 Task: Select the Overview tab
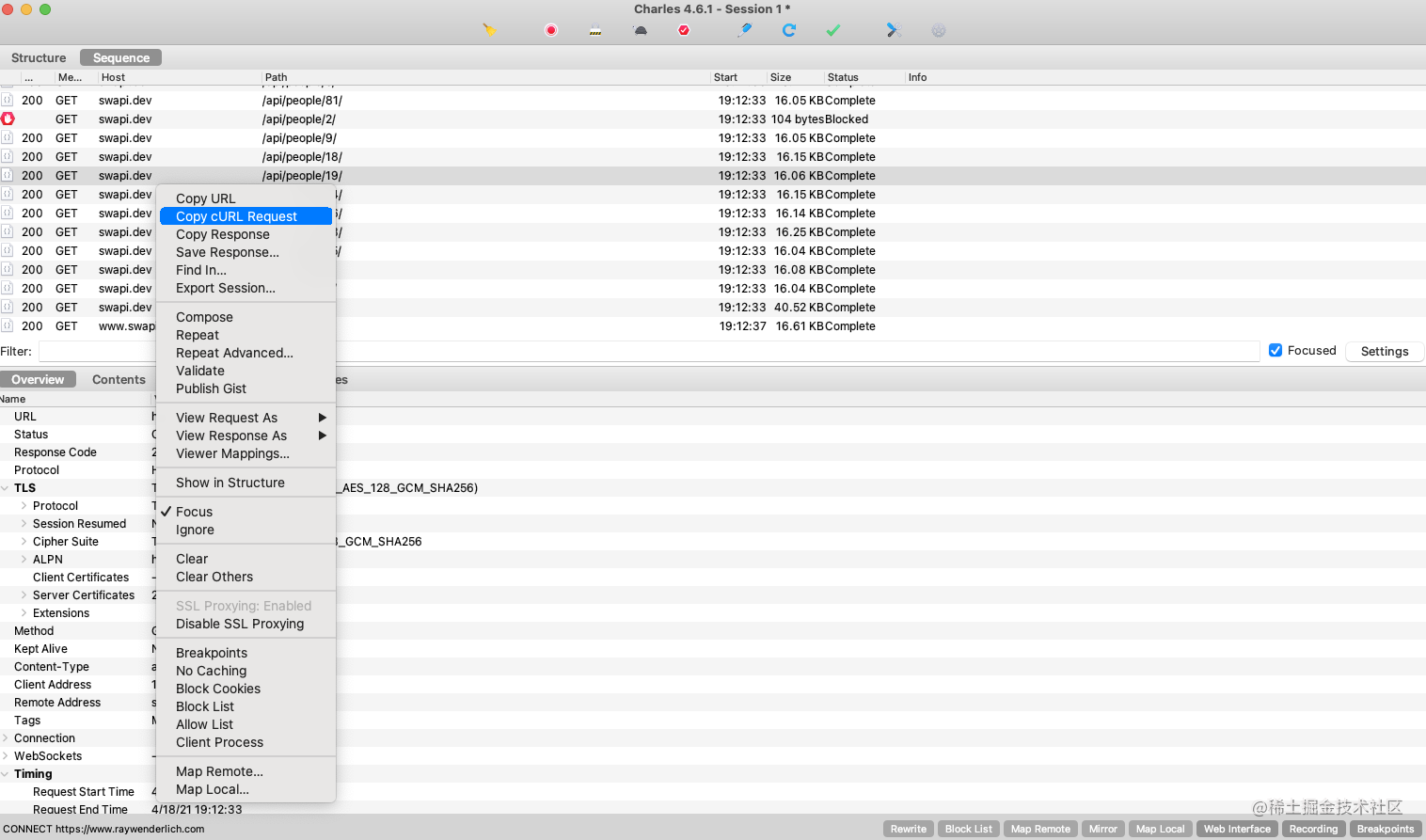tap(38, 379)
